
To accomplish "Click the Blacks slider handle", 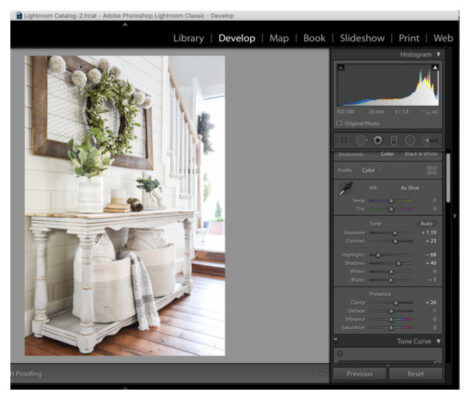I will pyautogui.click(x=391, y=280).
